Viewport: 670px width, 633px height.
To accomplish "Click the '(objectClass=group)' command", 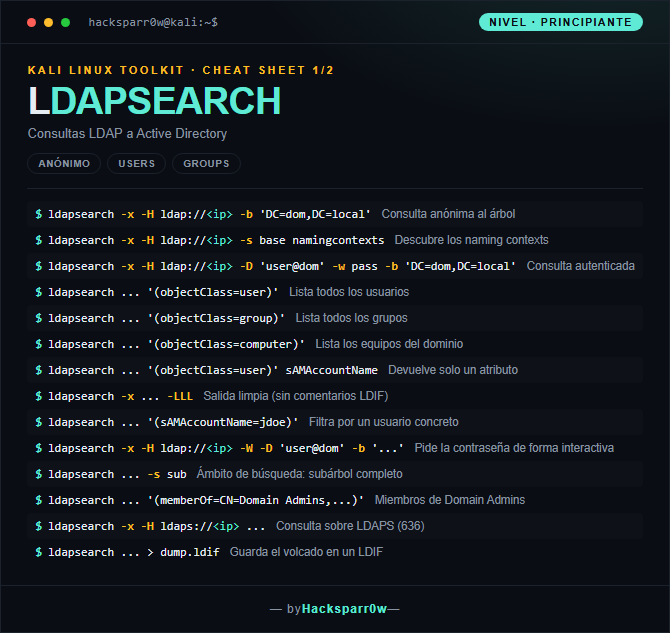I will point(160,318).
